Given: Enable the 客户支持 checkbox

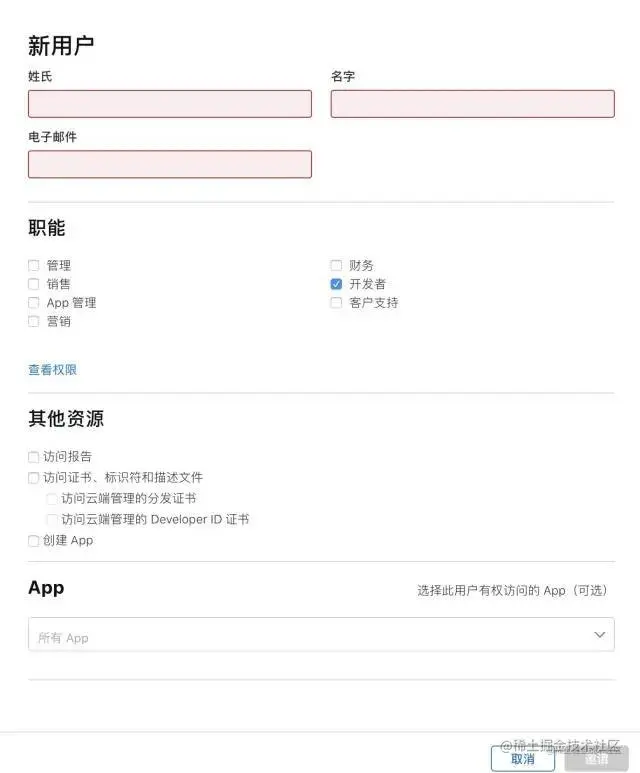Looking at the screenshot, I should tap(336, 303).
